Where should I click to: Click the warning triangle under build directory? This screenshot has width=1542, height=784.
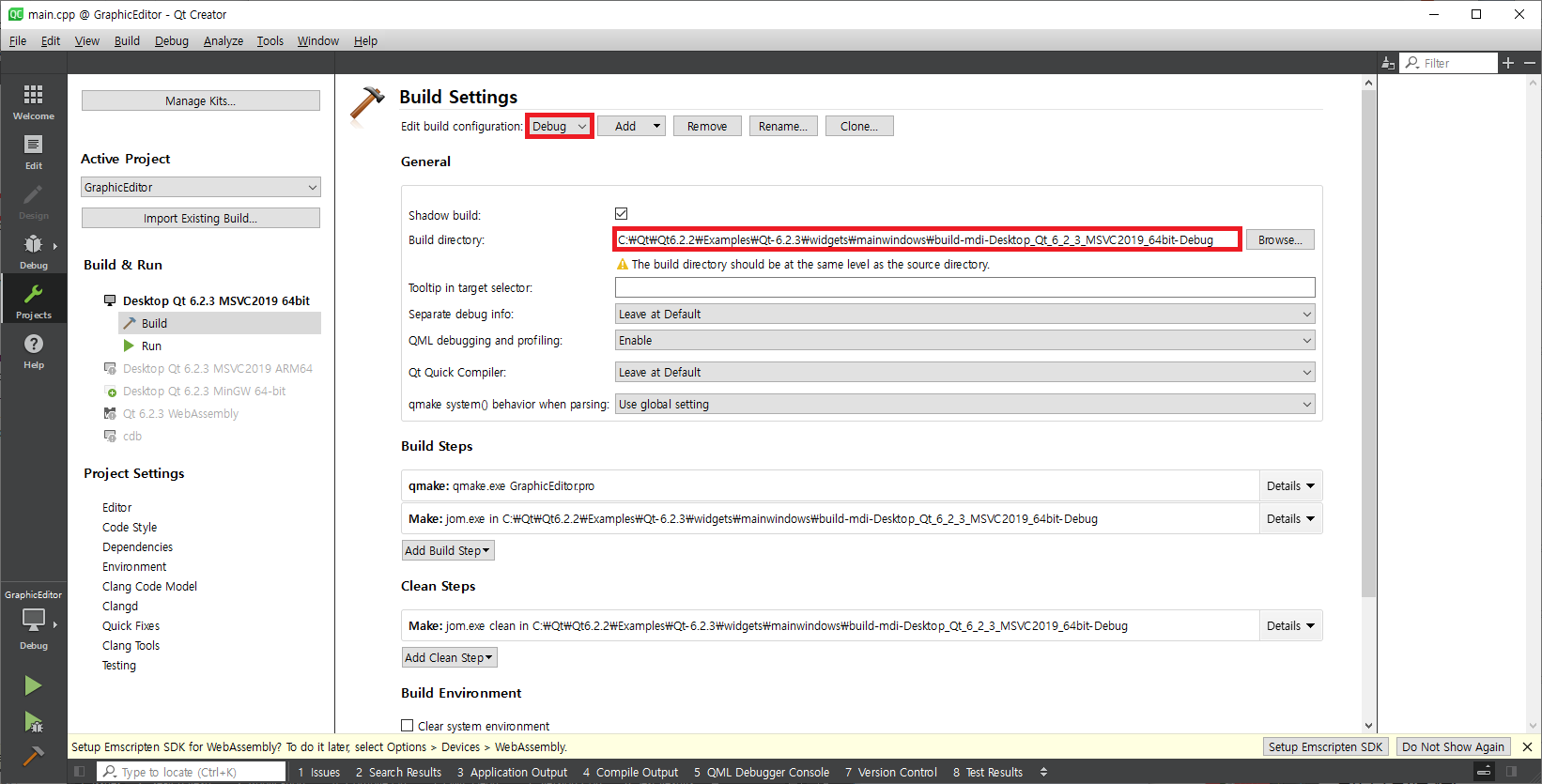point(622,265)
